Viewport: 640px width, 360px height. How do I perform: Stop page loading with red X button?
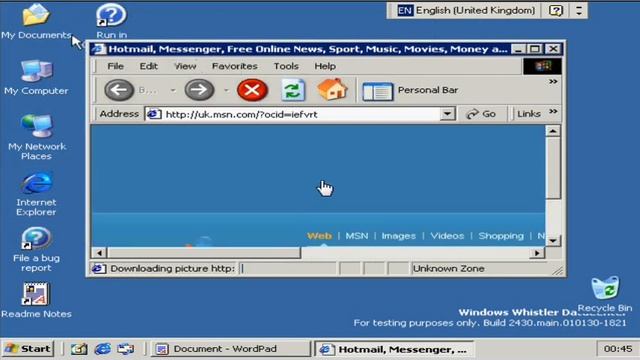point(252,90)
